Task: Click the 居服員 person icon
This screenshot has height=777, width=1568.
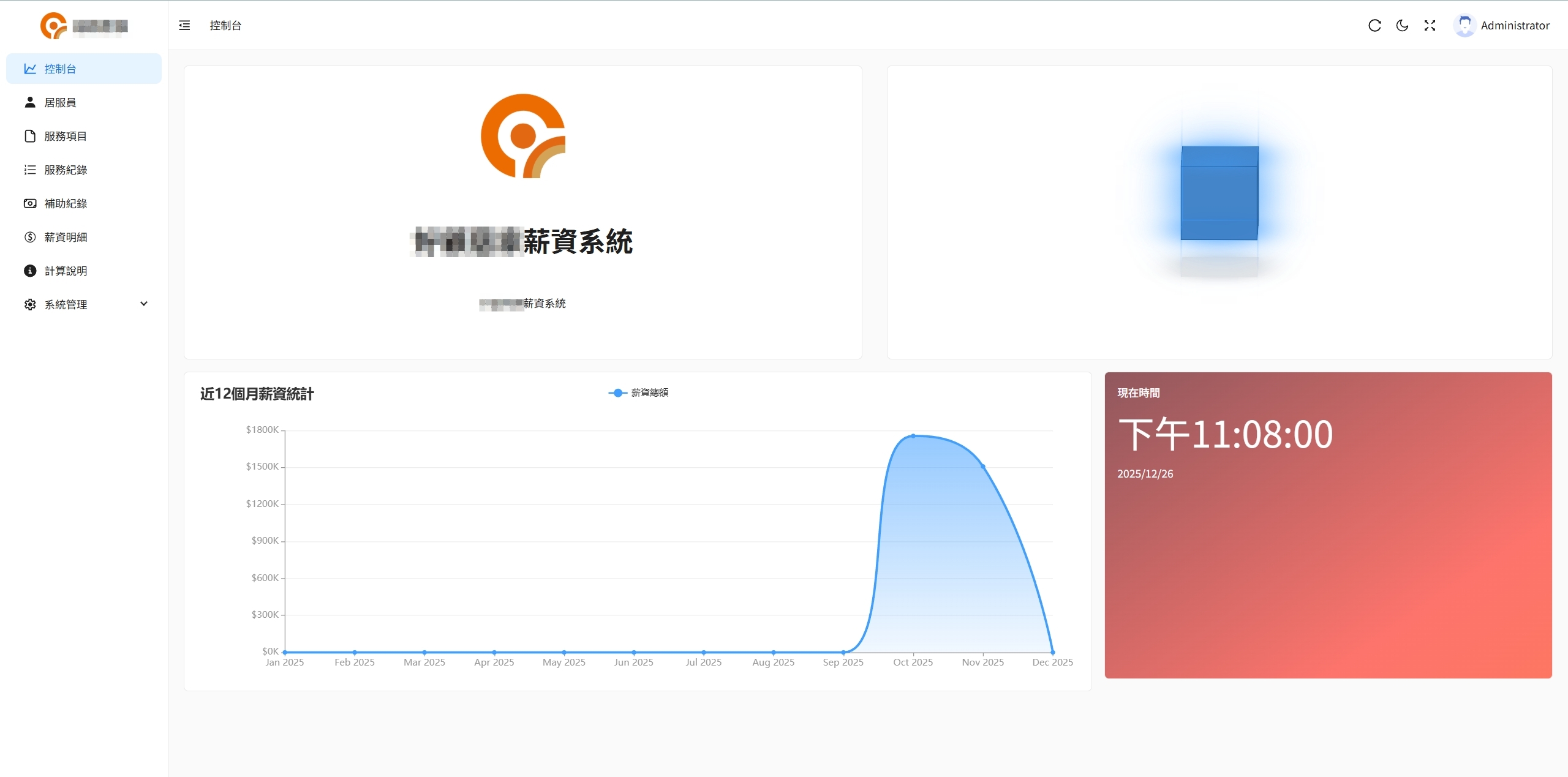Action: pyautogui.click(x=29, y=102)
